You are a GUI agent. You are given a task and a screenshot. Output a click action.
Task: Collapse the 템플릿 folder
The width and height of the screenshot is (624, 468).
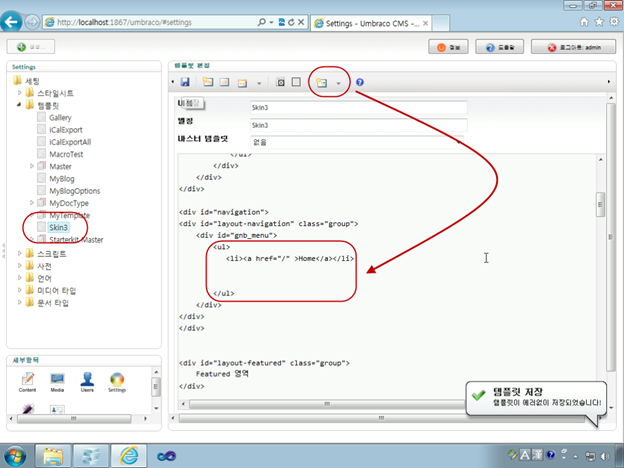click(19, 105)
